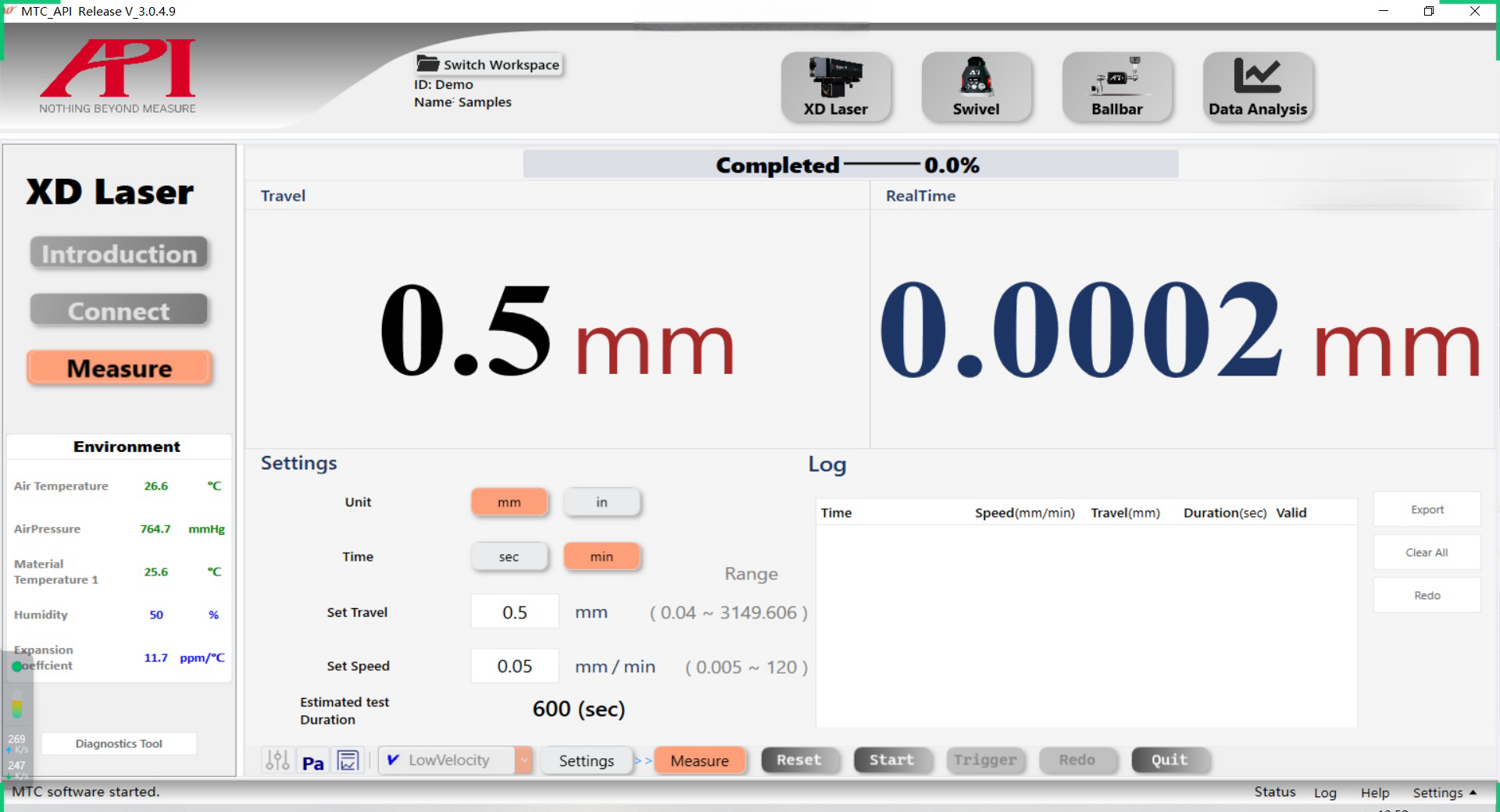
Task: Click the sliders adjustment icon in bottom toolbar
Action: coord(277,760)
